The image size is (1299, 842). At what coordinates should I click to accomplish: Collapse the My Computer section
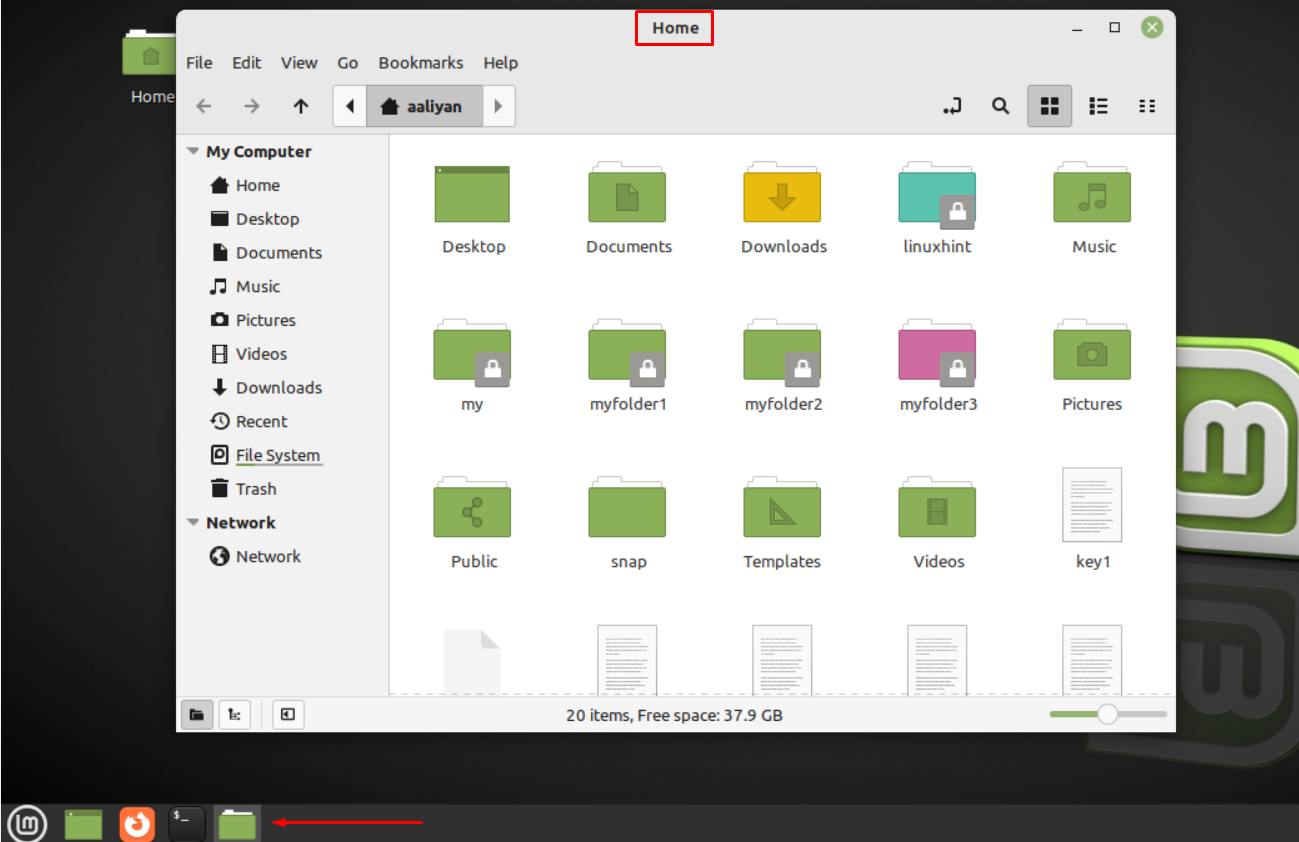point(193,152)
